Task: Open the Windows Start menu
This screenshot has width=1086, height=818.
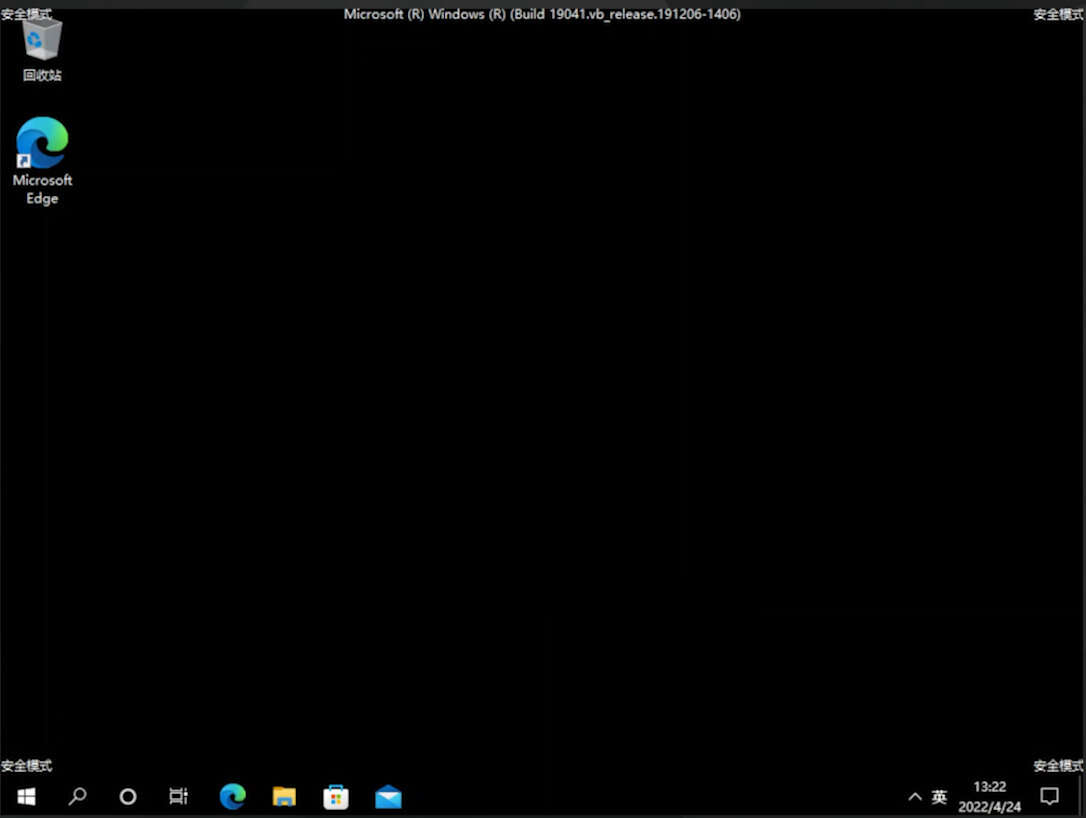Action: coord(26,797)
